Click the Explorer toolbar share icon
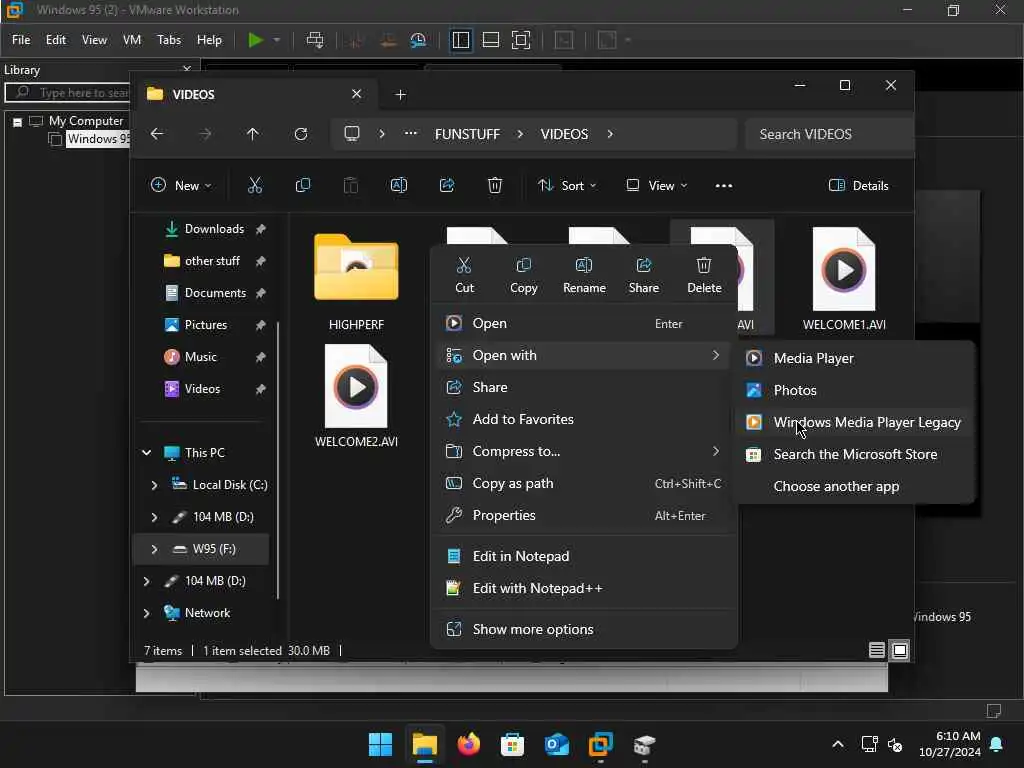1024x768 pixels. click(x=447, y=185)
